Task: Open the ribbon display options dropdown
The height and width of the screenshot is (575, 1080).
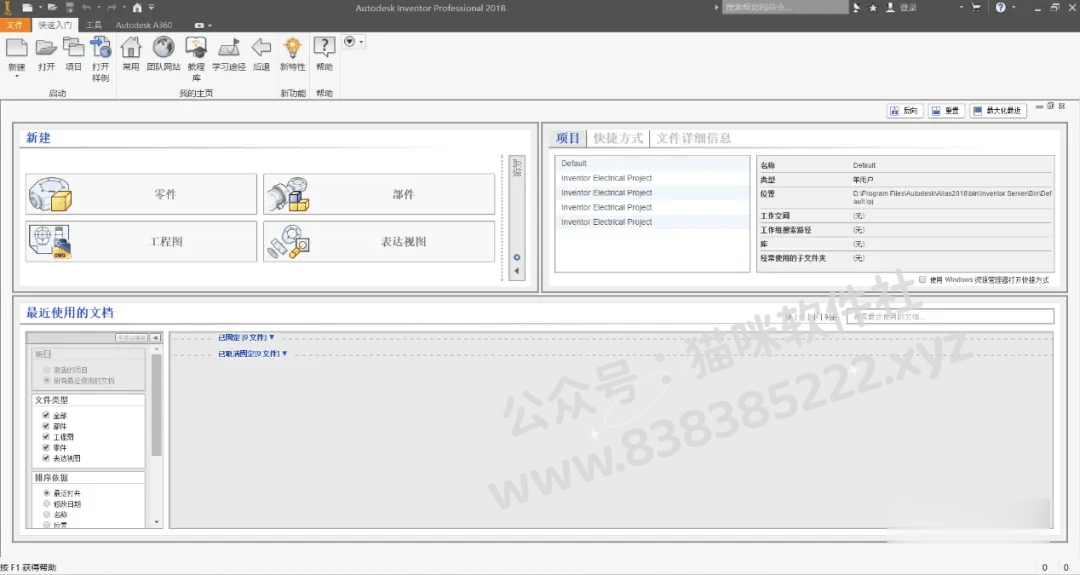Action: tap(361, 42)
